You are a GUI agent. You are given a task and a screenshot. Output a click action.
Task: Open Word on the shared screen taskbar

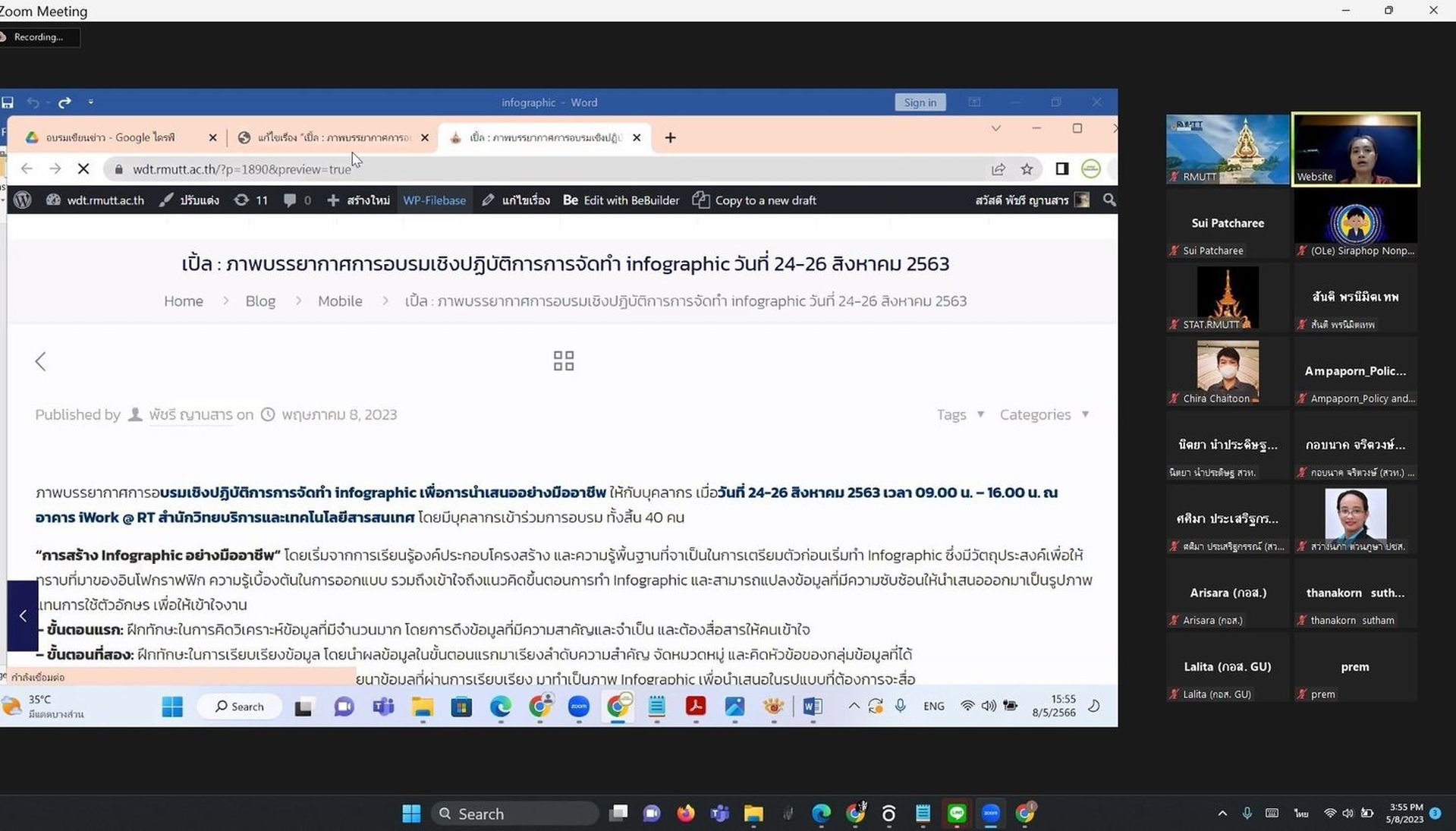coord(813,707)
